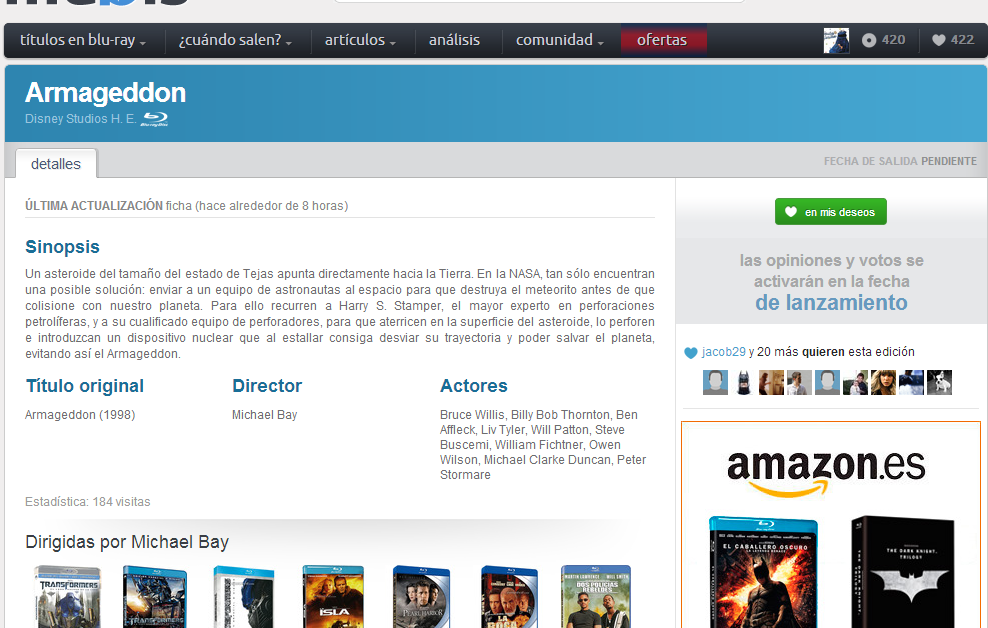Expand the 'títulos en blu-ray' menu
Image resolution: width=988 pixels, height=628 pixels.
[83, 40]
